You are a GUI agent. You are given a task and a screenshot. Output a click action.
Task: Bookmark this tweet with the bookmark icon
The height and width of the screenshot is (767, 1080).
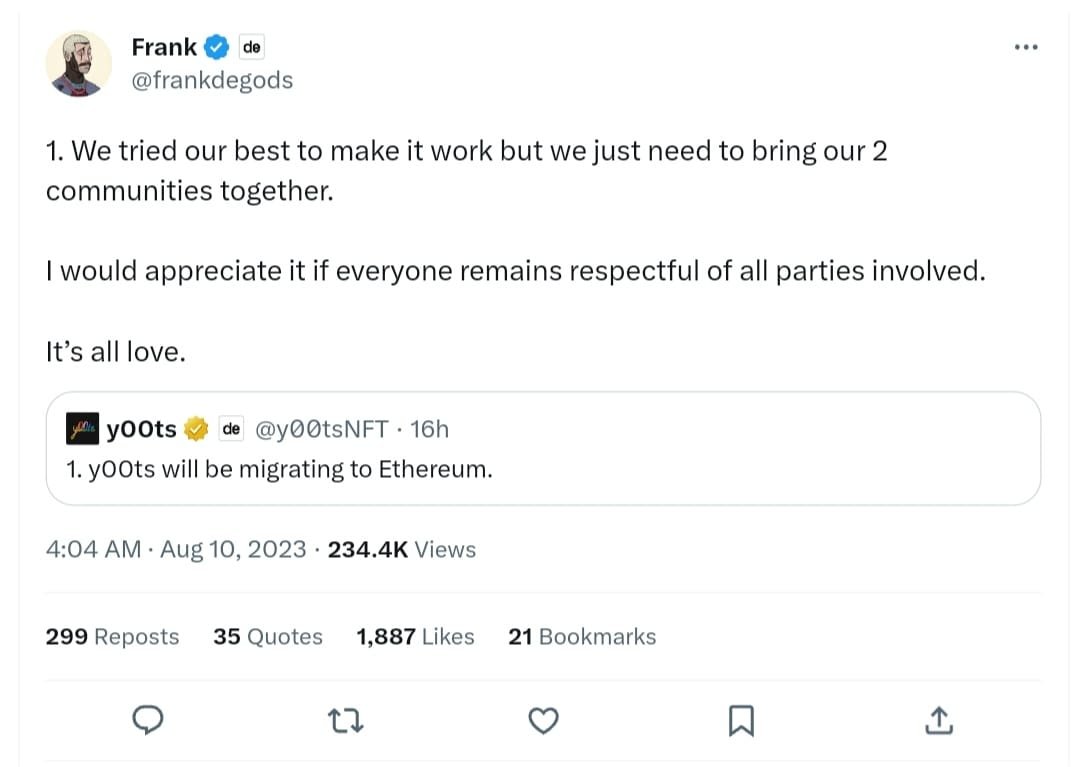pyautogui.click(x=741, y=719)
